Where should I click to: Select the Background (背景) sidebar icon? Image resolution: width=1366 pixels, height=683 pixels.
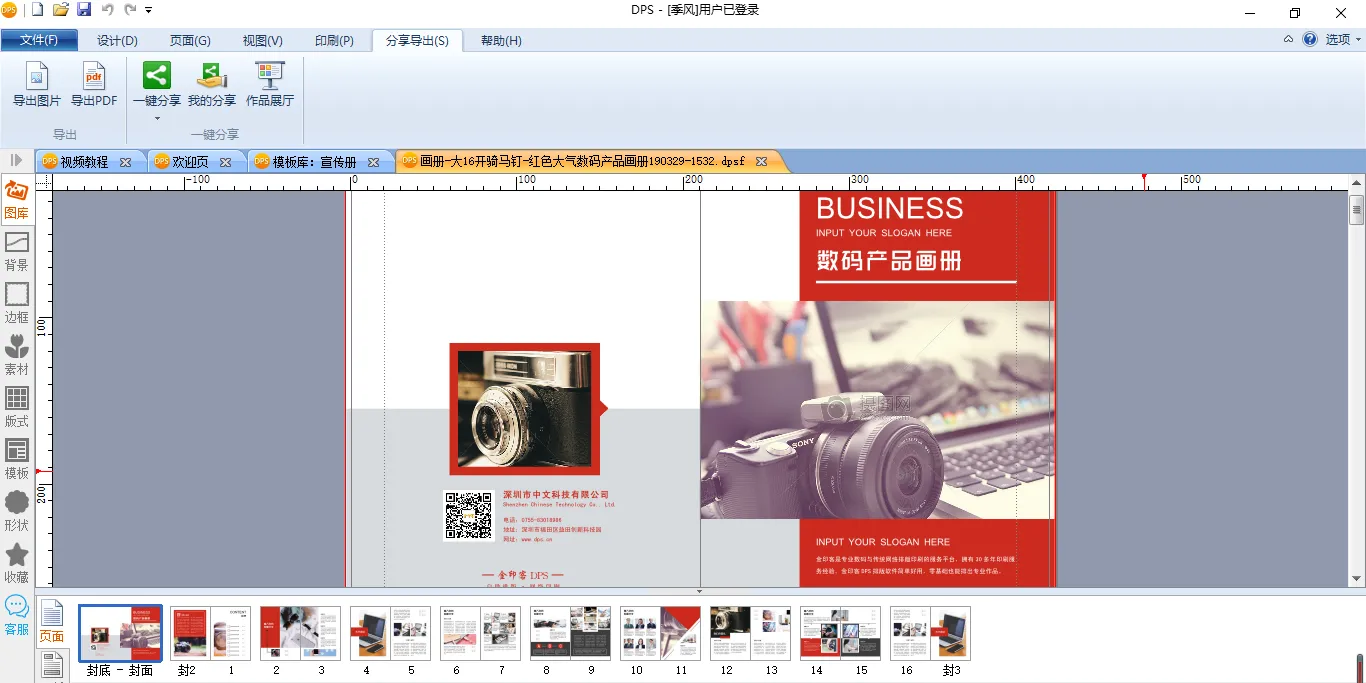17,250
